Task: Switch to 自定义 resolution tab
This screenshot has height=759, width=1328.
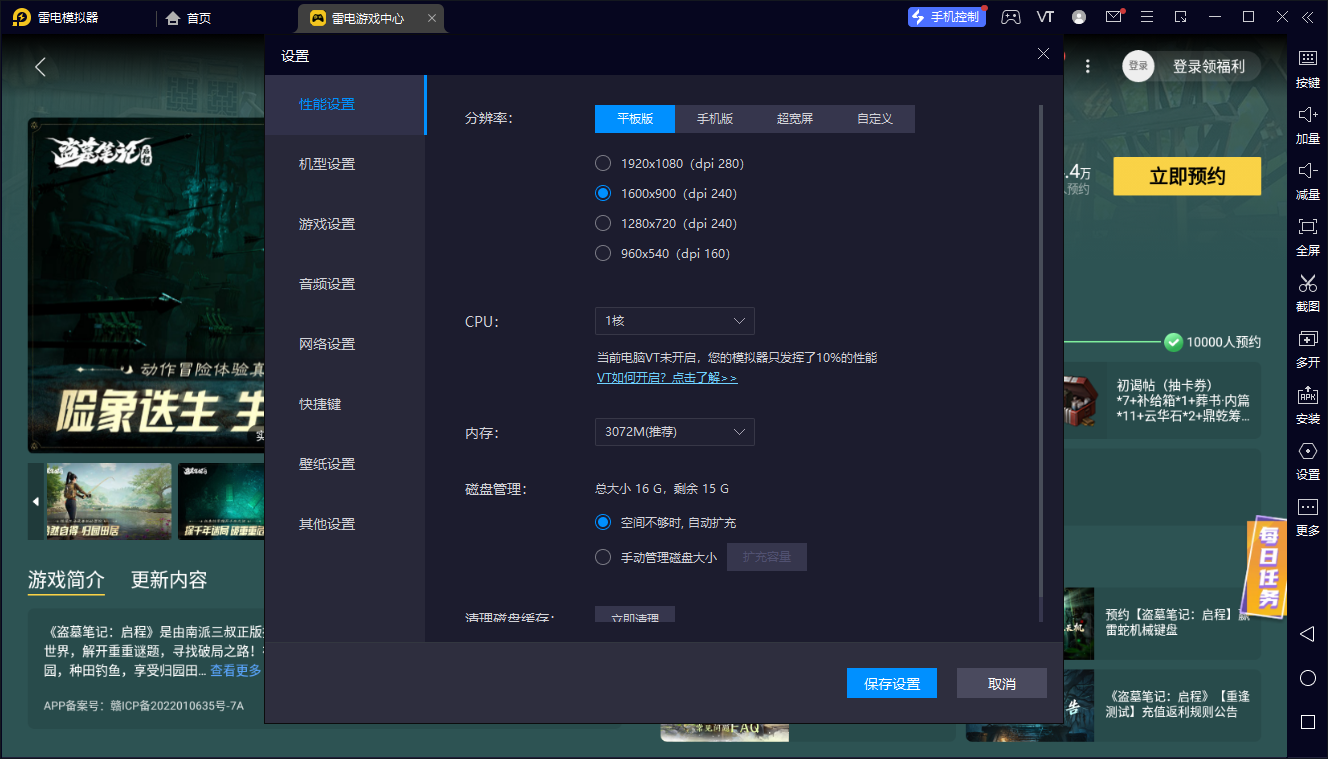Action: coord(875,118)
